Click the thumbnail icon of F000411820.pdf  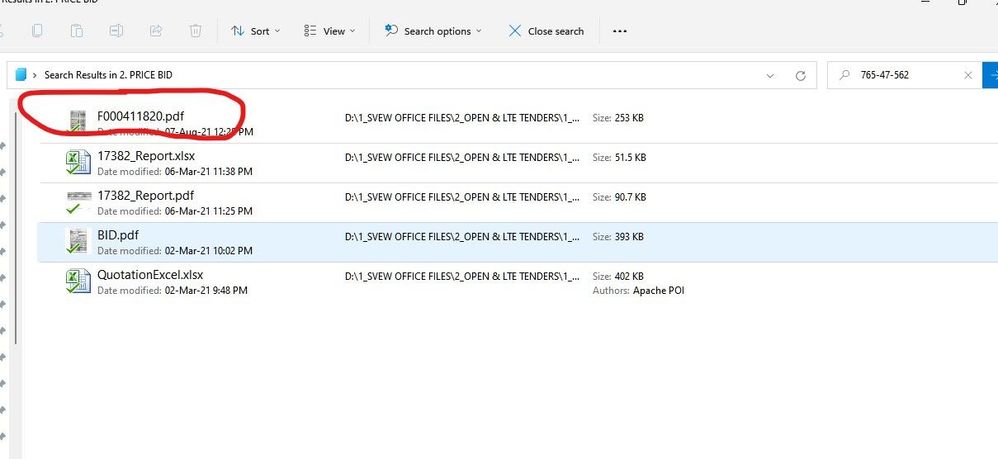click(x=77, y=122)
